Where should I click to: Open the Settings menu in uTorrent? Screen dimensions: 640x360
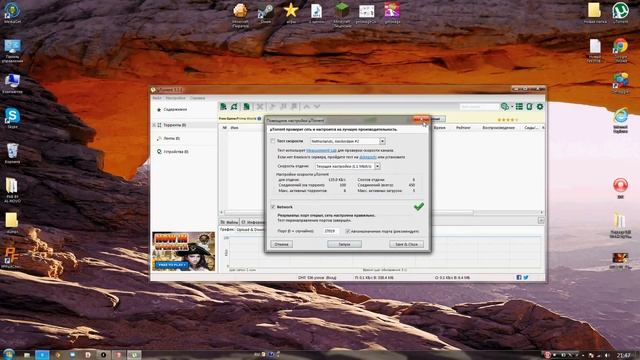[x=175, y=98]
